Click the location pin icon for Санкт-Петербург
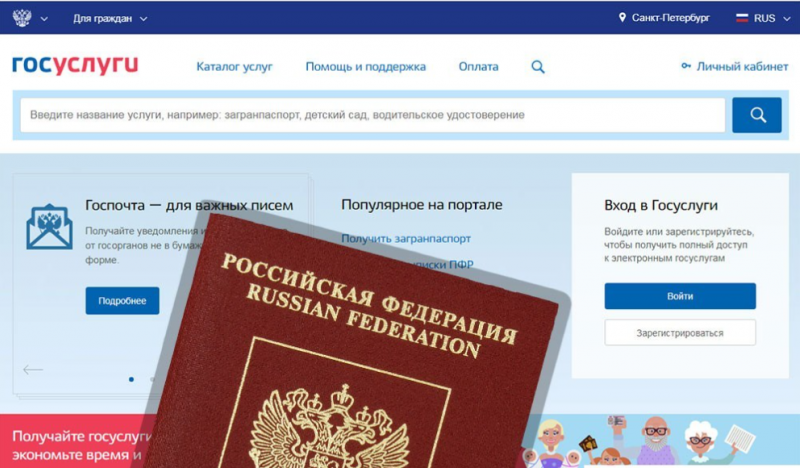Viewport: 800px width, 468px height. pyautogui.click(x=622, y=18)
